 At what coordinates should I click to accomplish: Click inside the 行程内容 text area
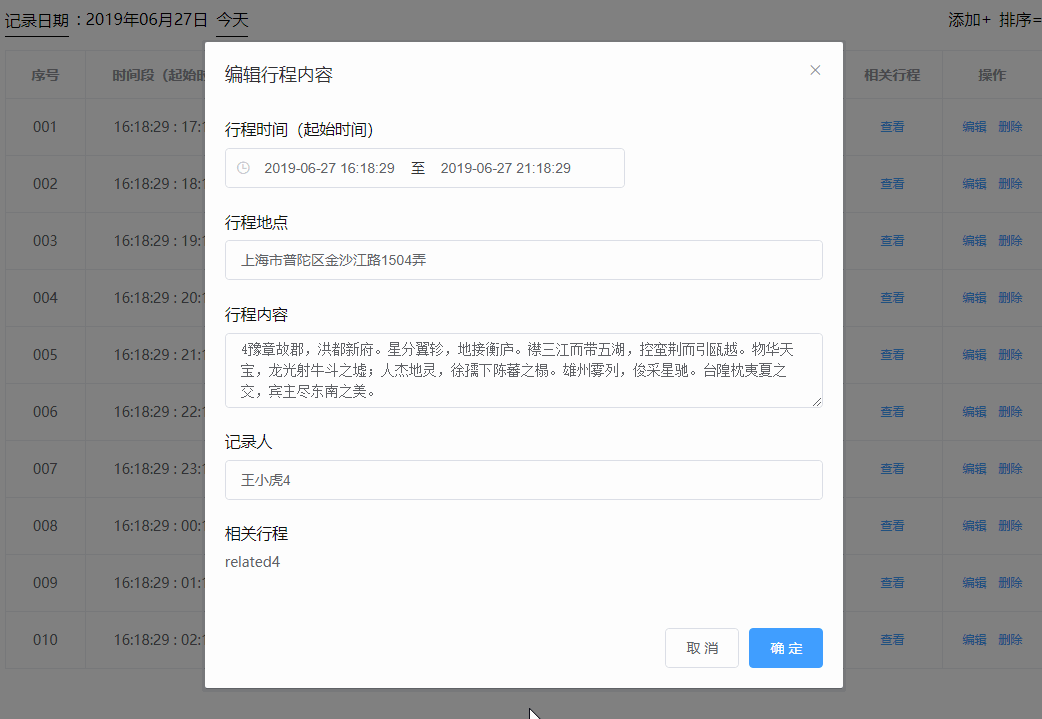point(523,370)
